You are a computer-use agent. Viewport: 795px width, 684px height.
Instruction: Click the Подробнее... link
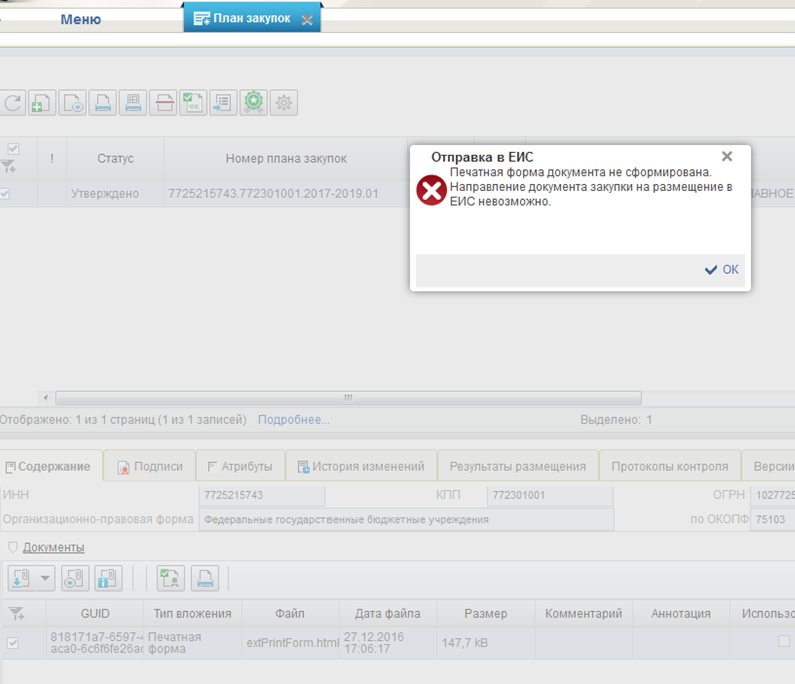pyautogui.click(x=294, y=420)
